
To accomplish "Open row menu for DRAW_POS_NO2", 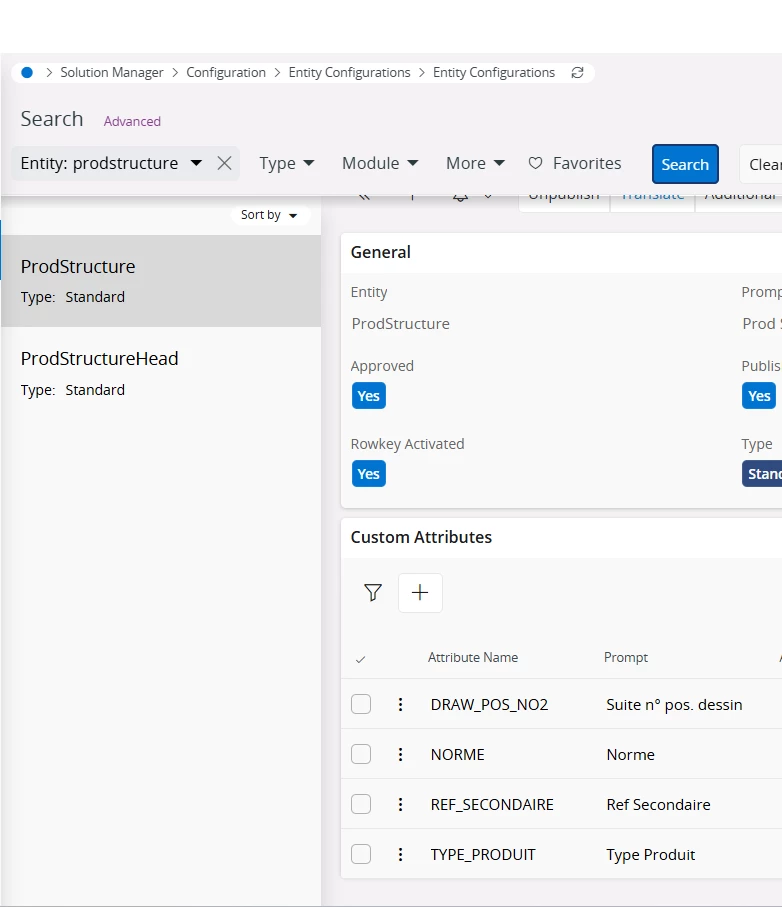I will [400, 705].
